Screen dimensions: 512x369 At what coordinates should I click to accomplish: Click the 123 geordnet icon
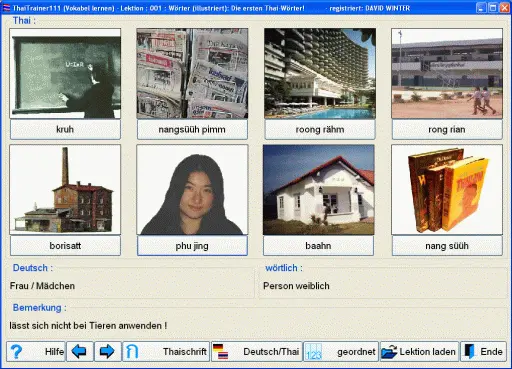[x=314, y=352]
